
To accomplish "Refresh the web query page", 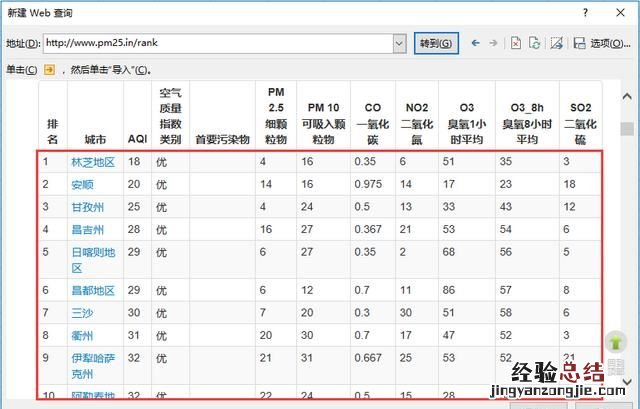I will 534,43.
